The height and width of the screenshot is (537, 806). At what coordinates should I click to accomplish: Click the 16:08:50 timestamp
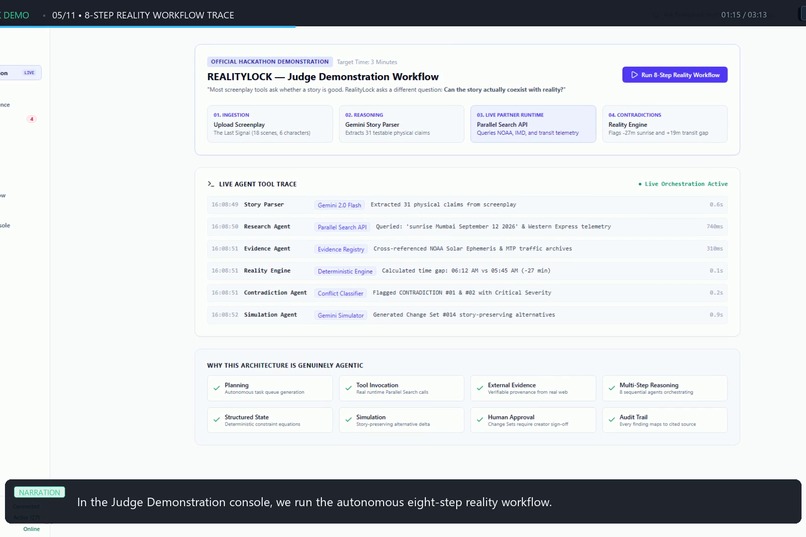tap(225, 227)
